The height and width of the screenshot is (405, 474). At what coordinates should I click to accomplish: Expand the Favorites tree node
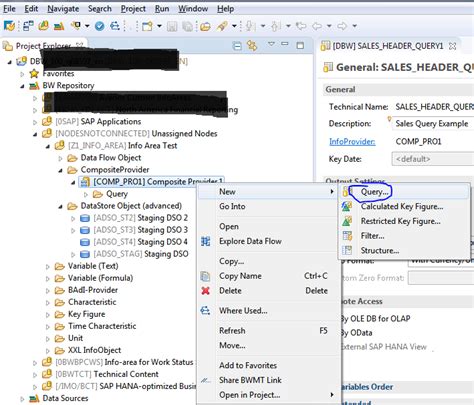tap(22, 74)
